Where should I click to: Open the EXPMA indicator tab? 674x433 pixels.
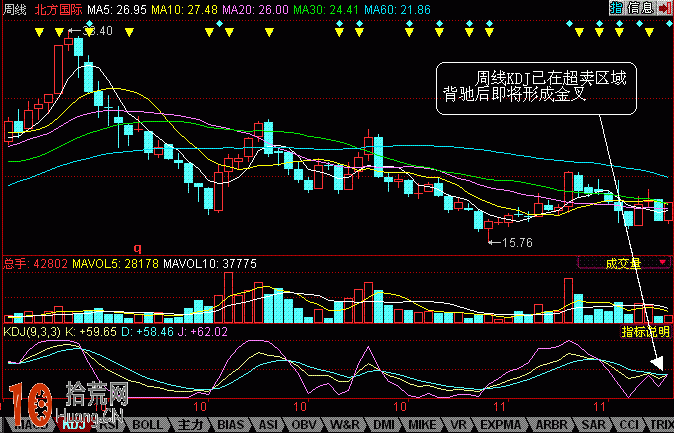498,425
